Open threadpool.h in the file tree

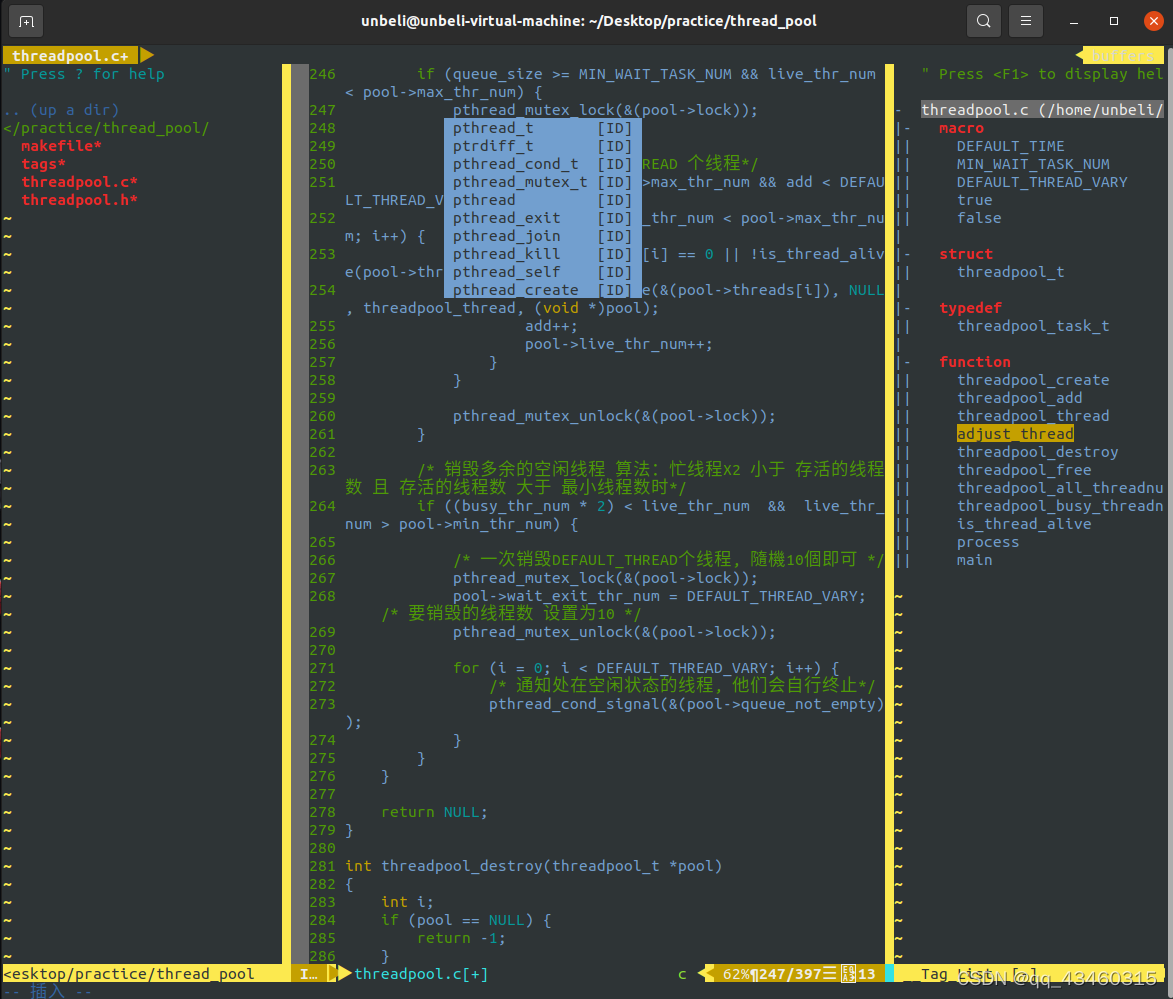(x=79, y=200)
